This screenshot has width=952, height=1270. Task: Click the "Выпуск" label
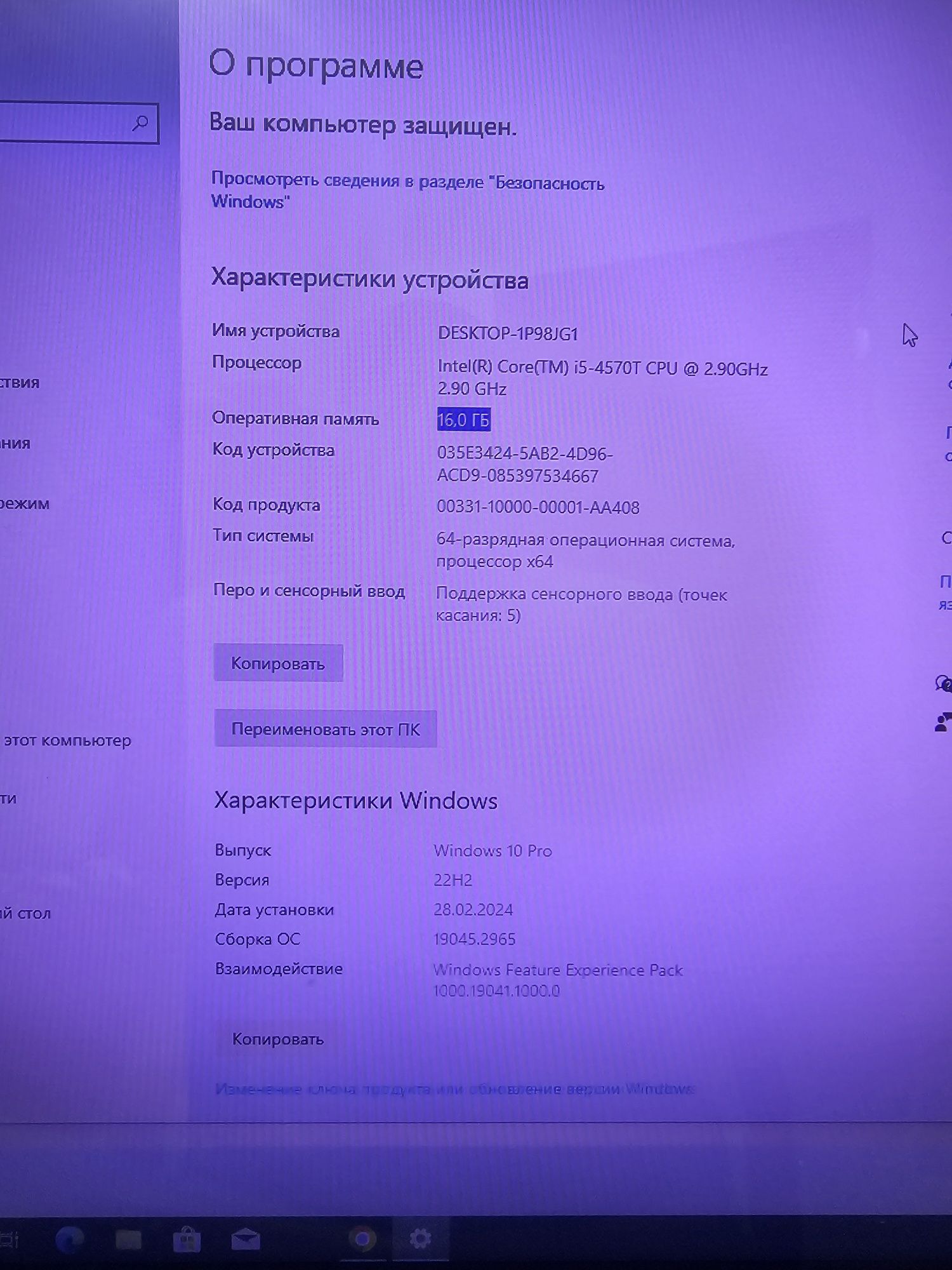[243, 850]
